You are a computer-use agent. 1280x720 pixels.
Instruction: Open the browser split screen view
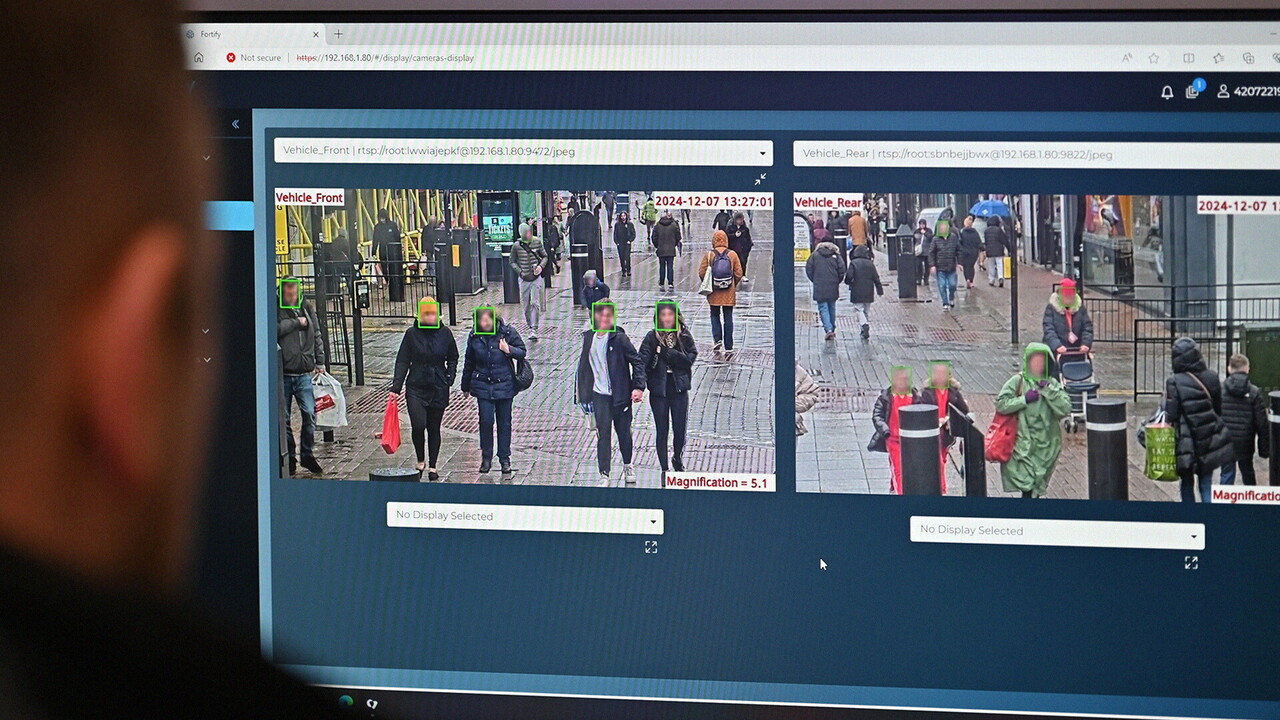click(x=1188, y=59)
